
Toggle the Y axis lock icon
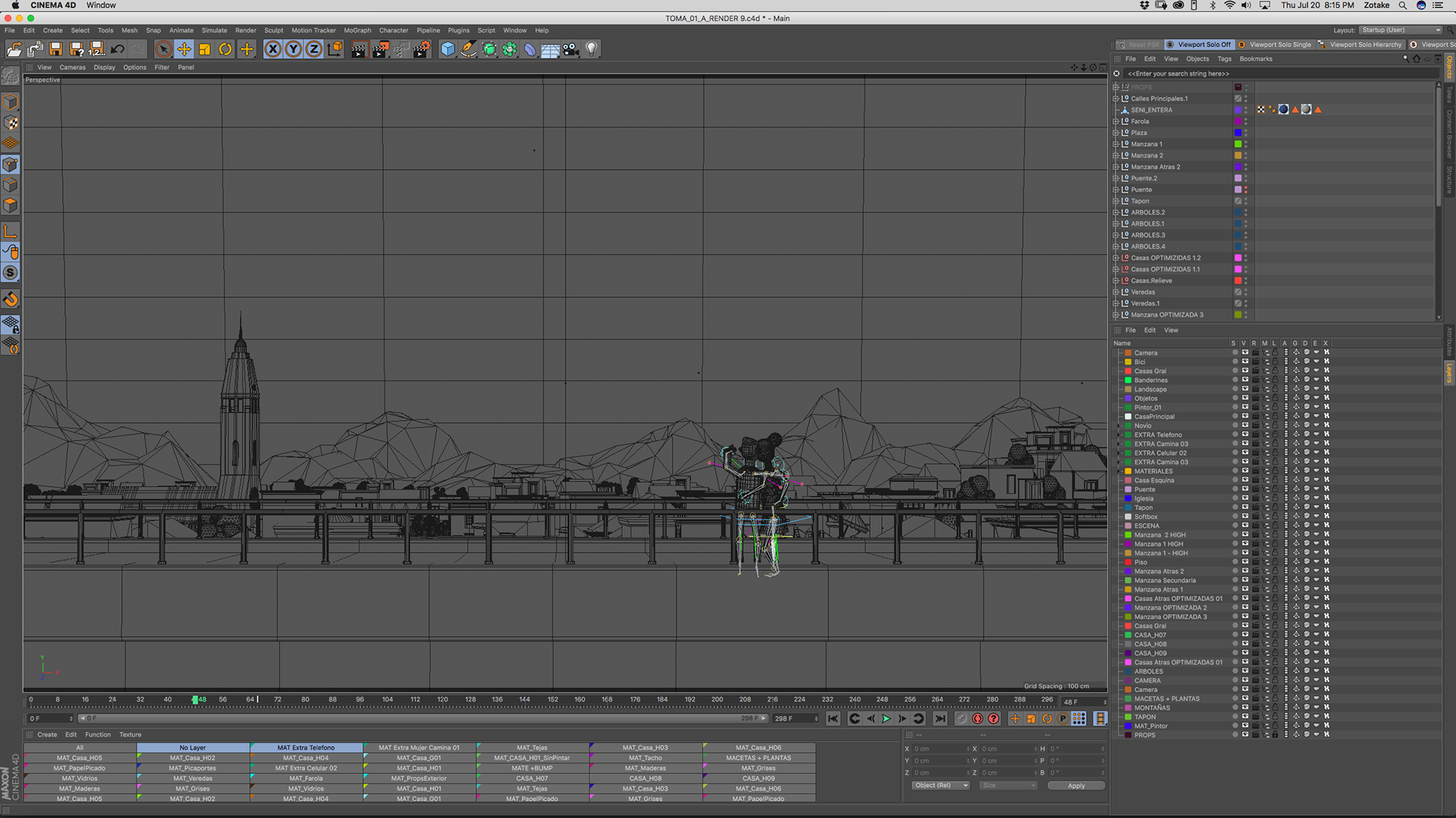click(293, 49)
